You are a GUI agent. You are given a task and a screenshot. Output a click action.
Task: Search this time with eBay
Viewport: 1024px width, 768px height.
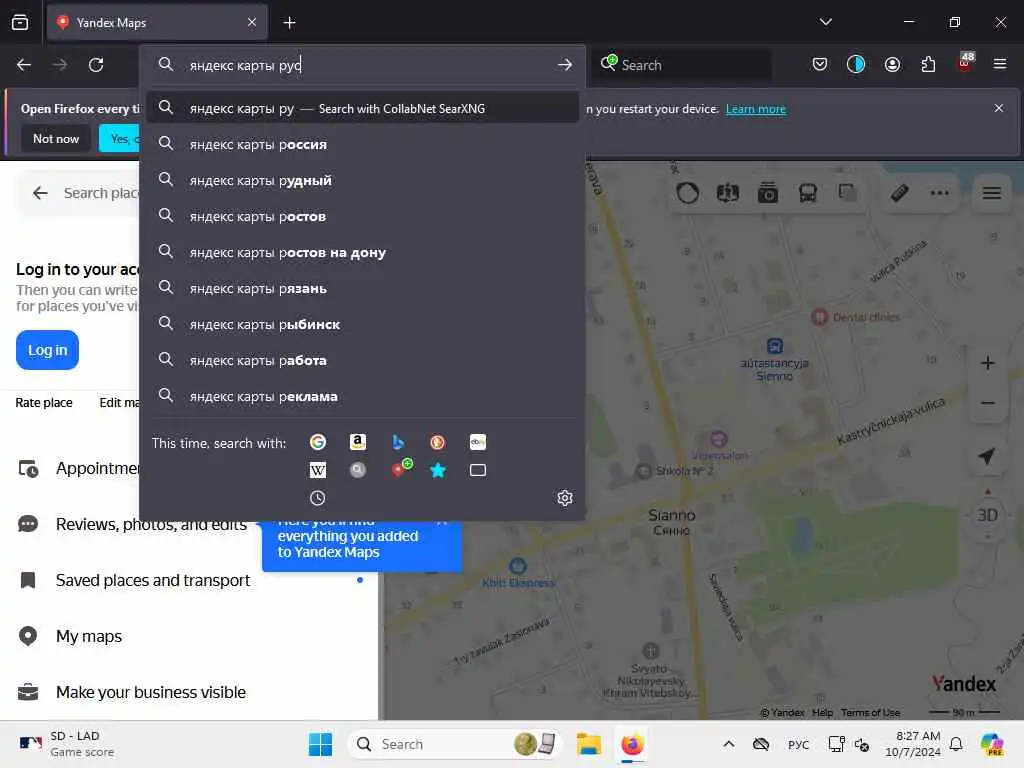pos(477,442)
